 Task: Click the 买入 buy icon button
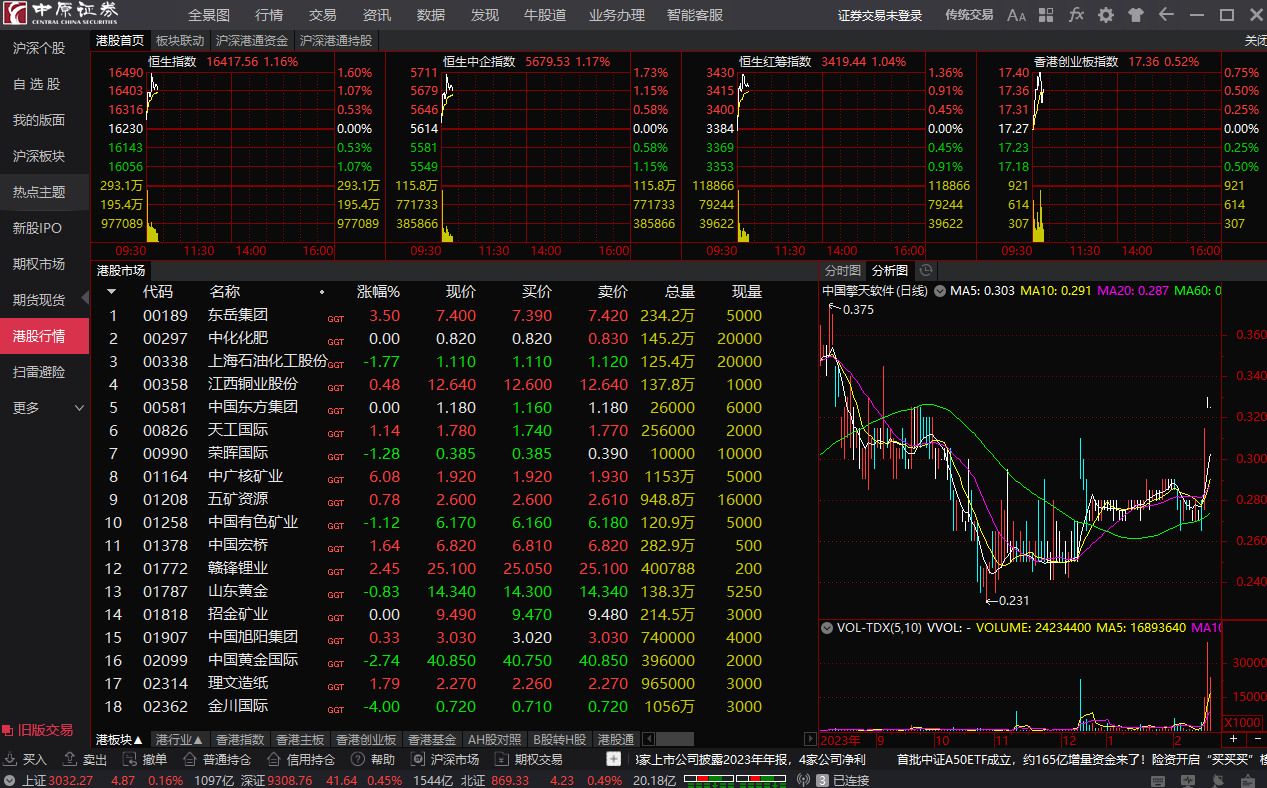pos(27,760)
